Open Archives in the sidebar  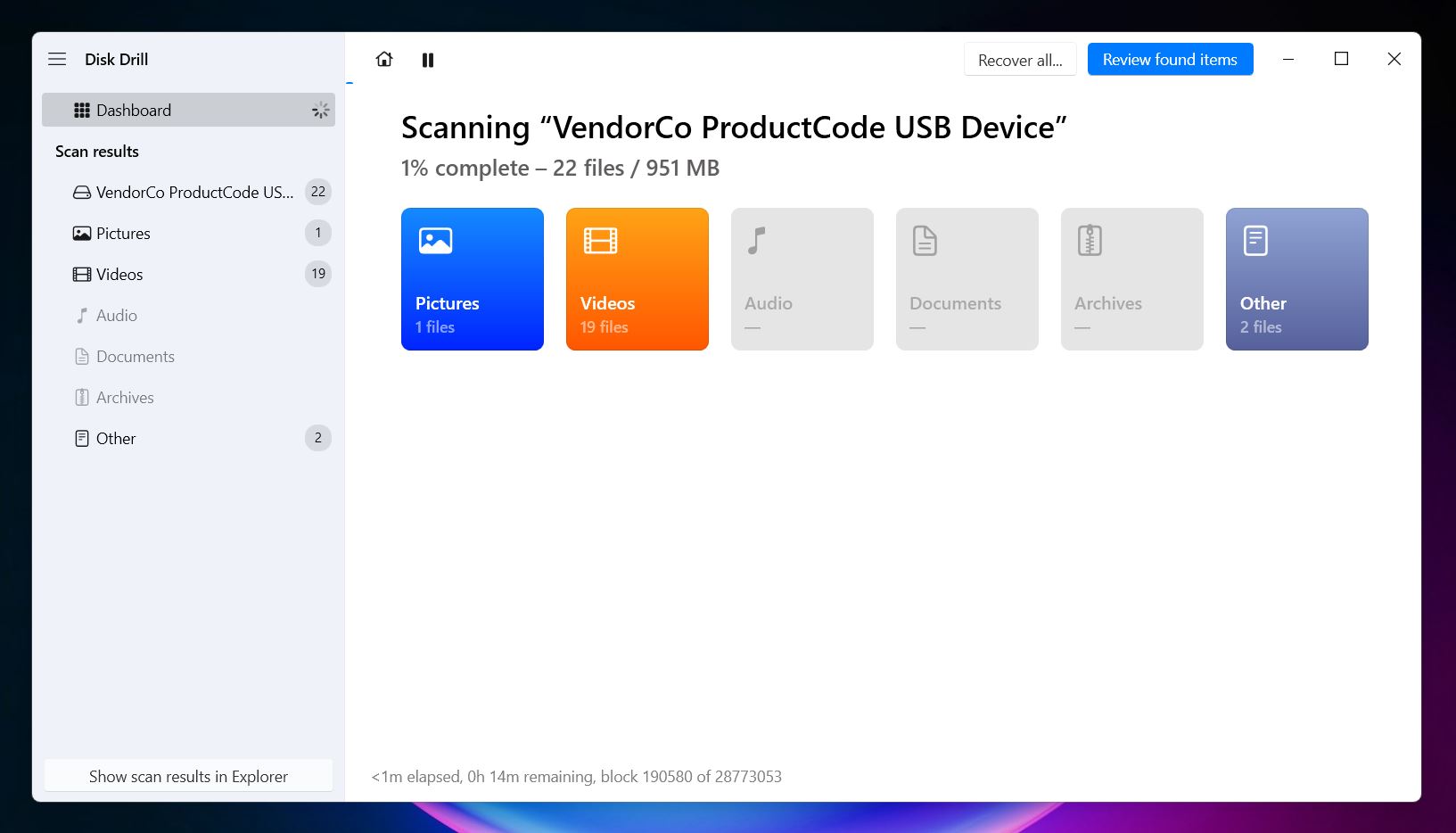(188, 397)
